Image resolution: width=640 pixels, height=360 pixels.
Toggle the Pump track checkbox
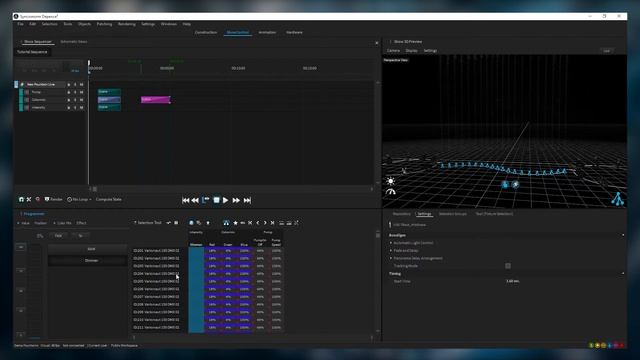click(27, 92)
